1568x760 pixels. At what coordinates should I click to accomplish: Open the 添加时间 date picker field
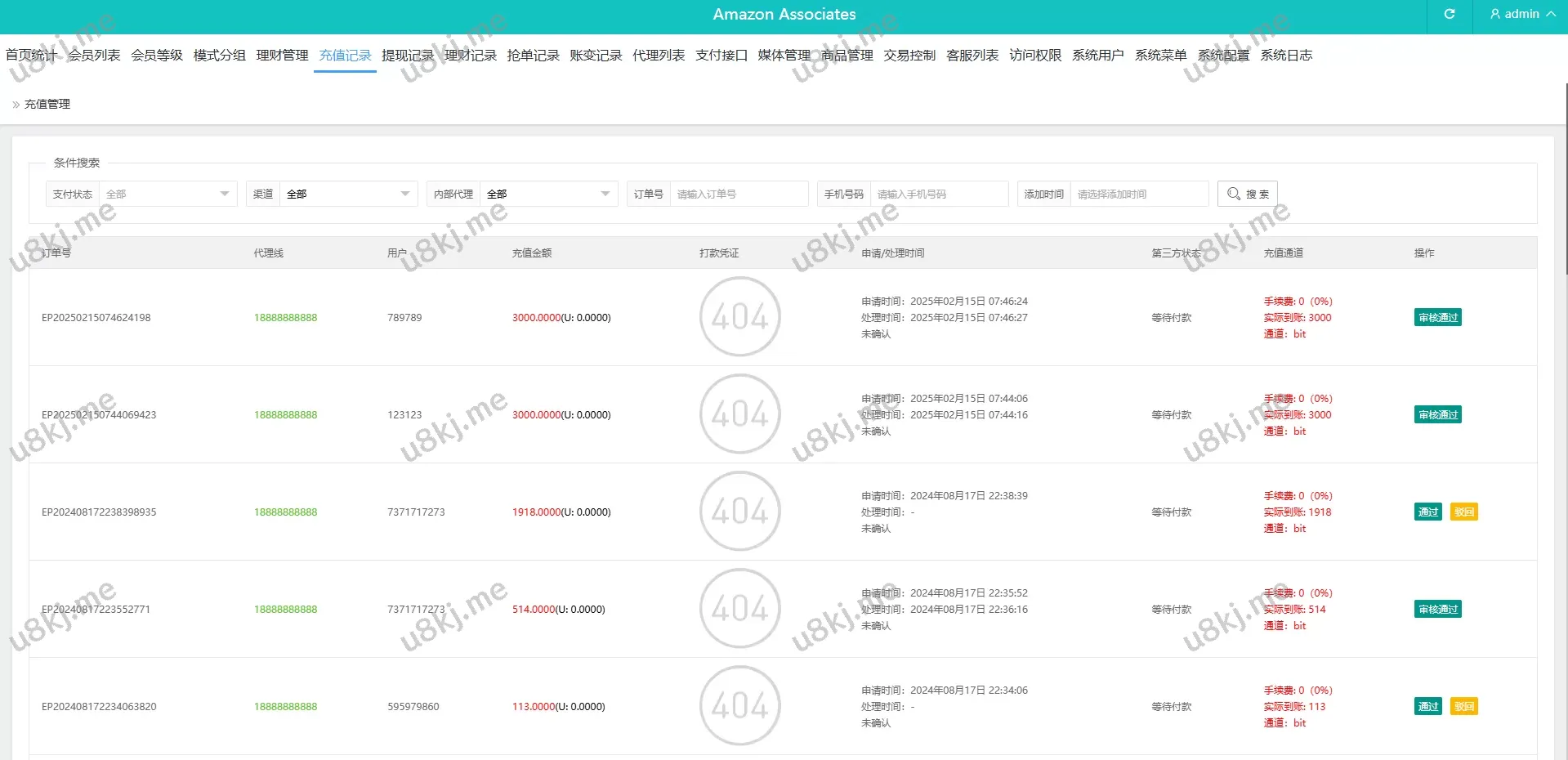click(x=1138, y=194)
